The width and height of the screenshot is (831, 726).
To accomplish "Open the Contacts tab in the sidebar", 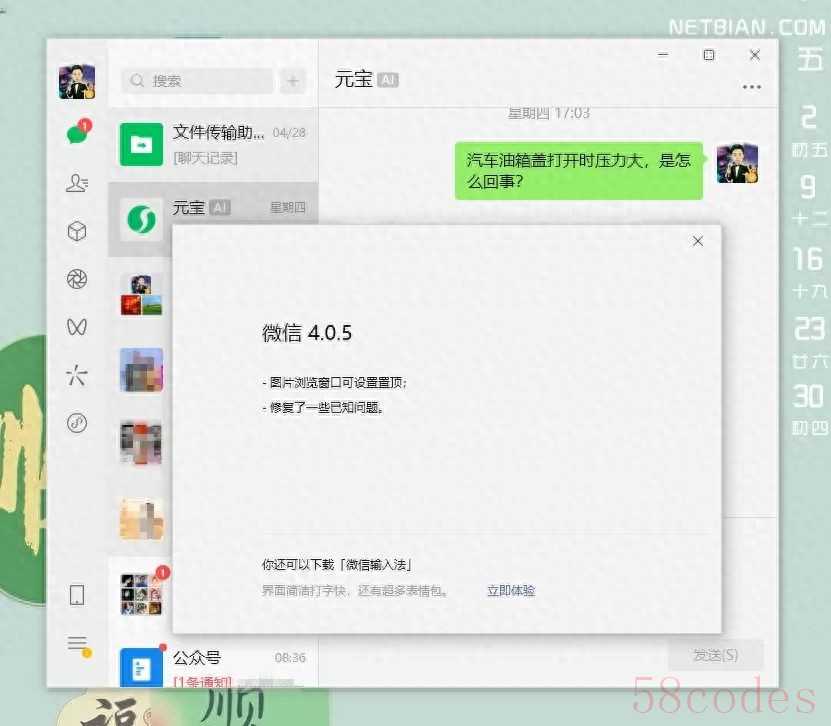I will point(77,183).
